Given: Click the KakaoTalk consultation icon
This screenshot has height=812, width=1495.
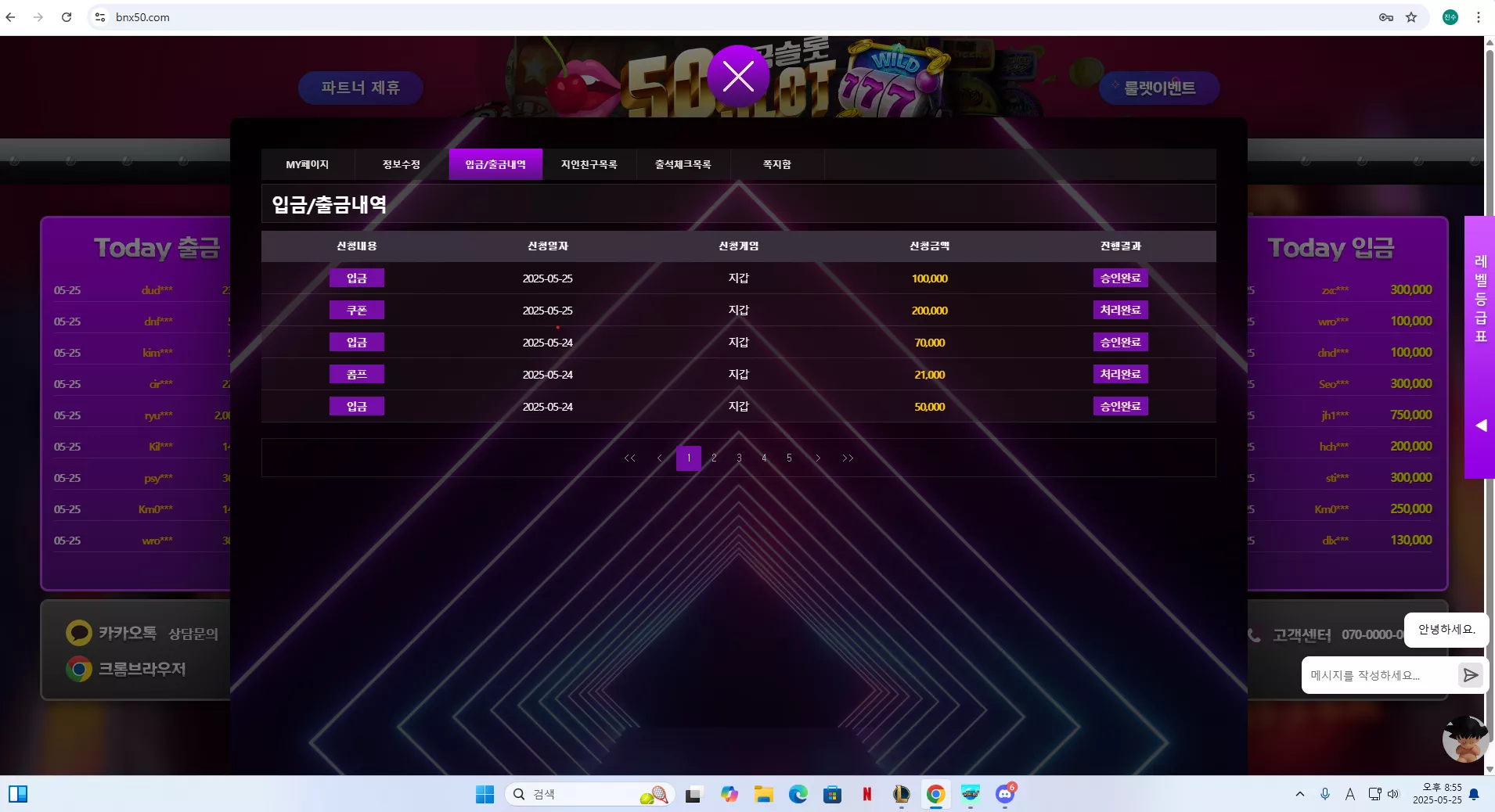Looking at the screenshot, I should pos(79,633).
